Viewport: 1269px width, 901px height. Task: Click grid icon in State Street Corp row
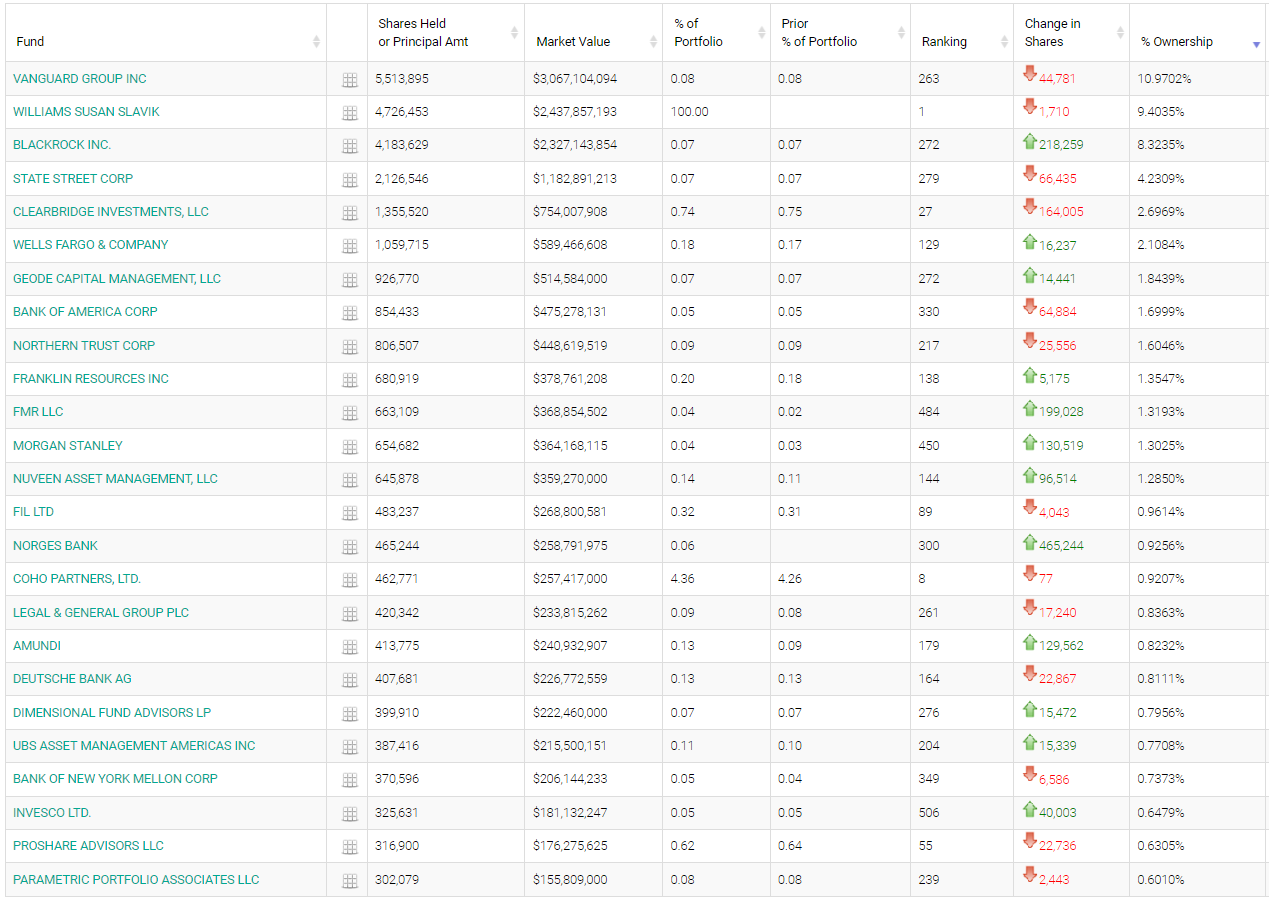pyautogui.click(x=349, y=180)
